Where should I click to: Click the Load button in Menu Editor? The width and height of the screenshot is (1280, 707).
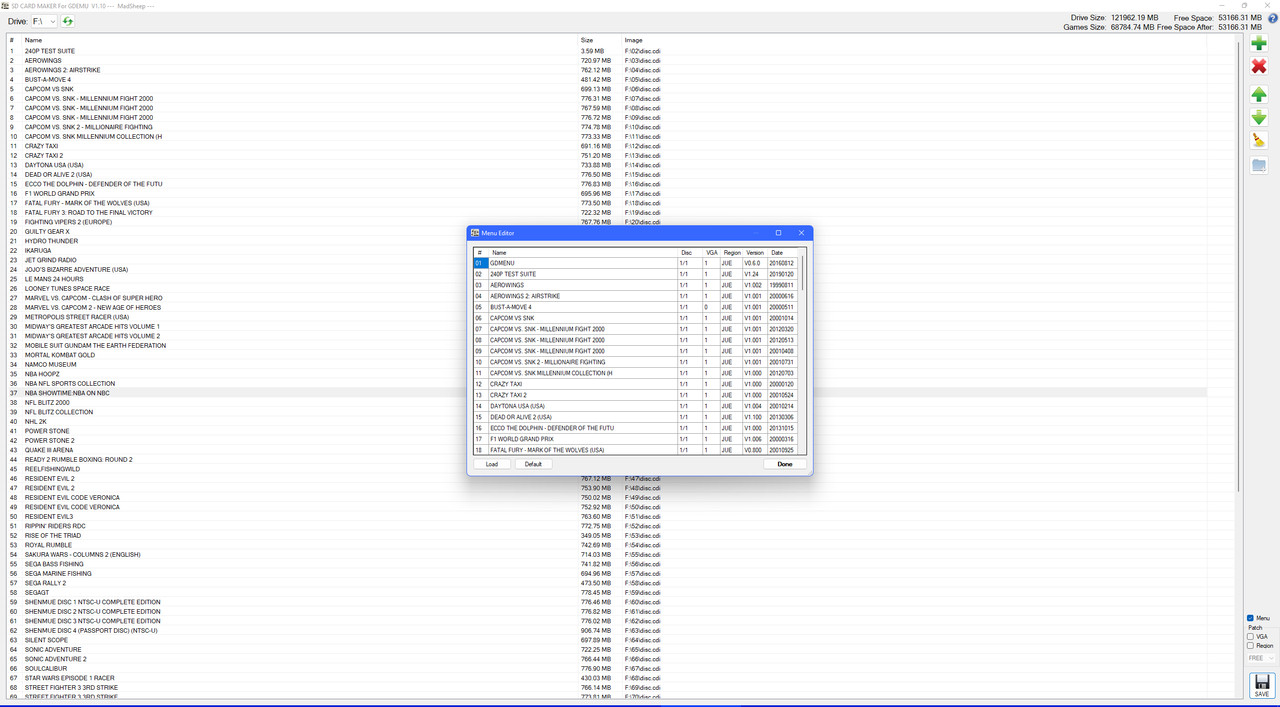coord(492,464)
